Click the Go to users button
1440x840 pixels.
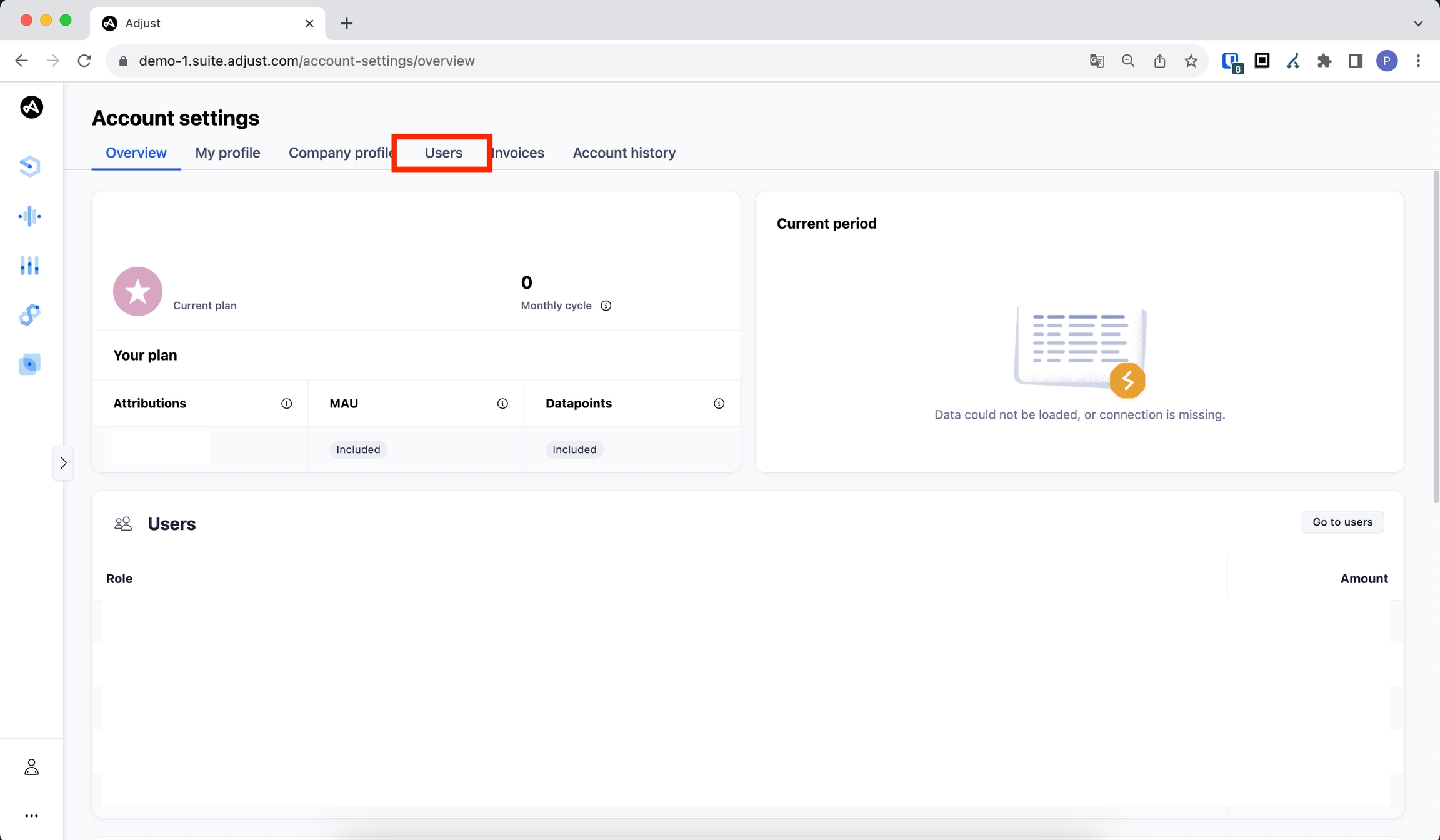coord(1342,522)
